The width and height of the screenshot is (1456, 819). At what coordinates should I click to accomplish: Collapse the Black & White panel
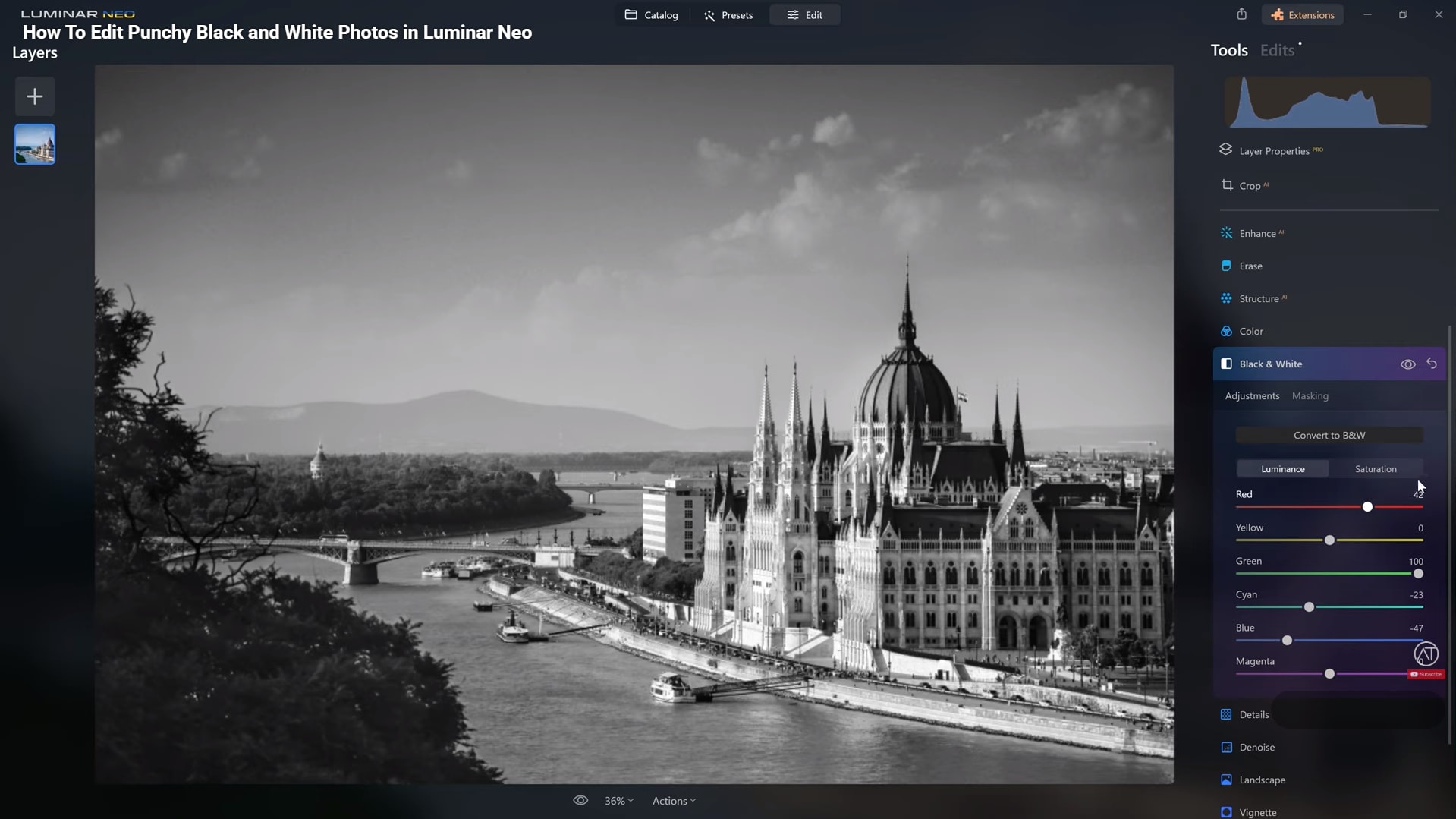click(1271, 364)
